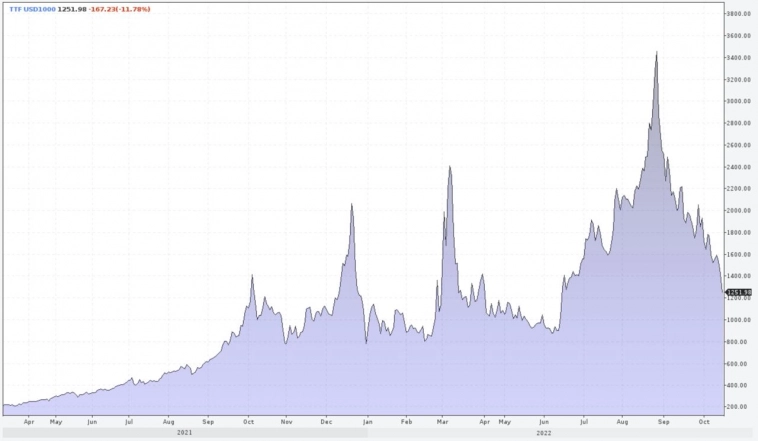The image size is (758, 441).
Task: Click the chart peak near 3400 in late August 2022
Action: tap(656, 53)
